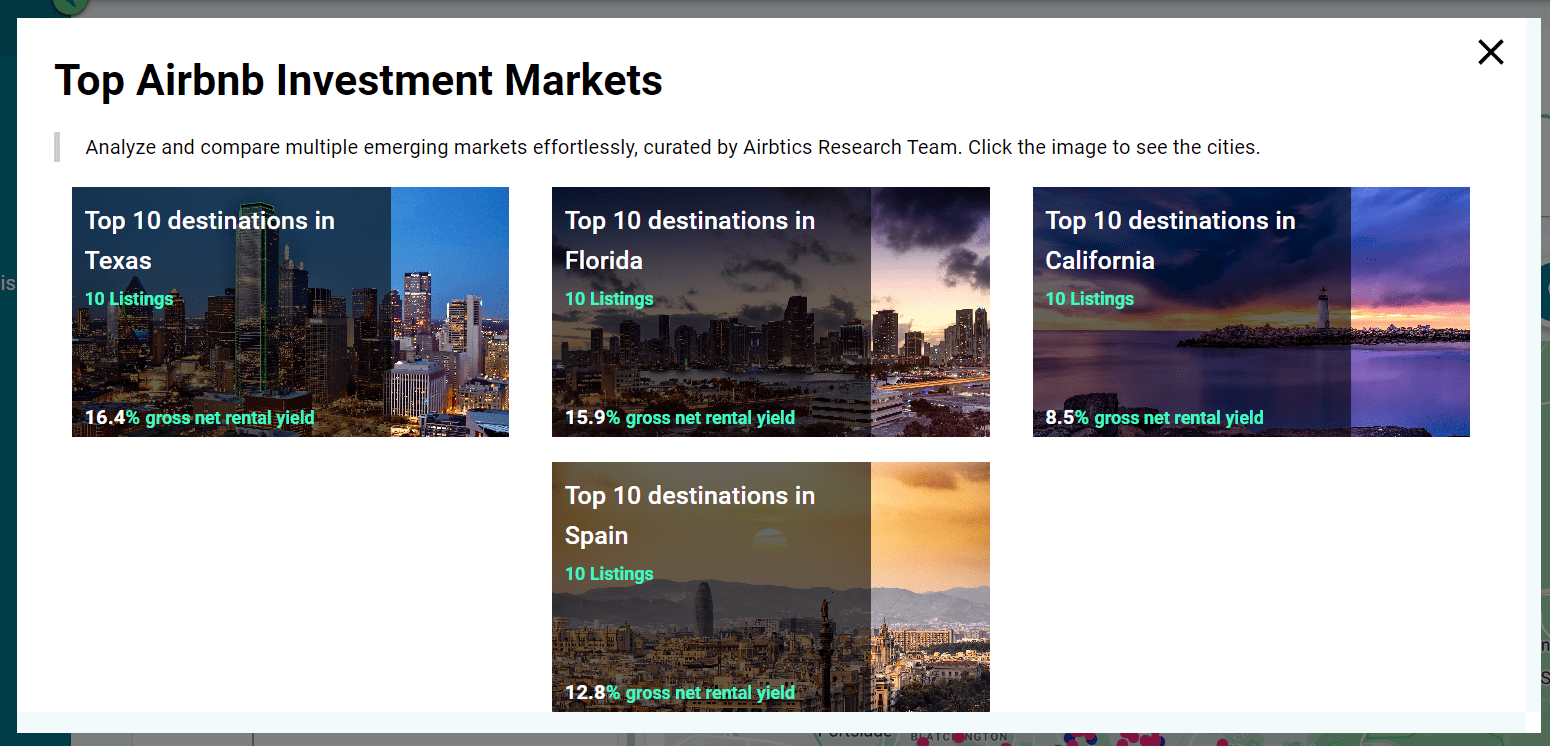Click the green circular logo at top left
Viewport: 1550px width, 746px height.
click(68, 8)
